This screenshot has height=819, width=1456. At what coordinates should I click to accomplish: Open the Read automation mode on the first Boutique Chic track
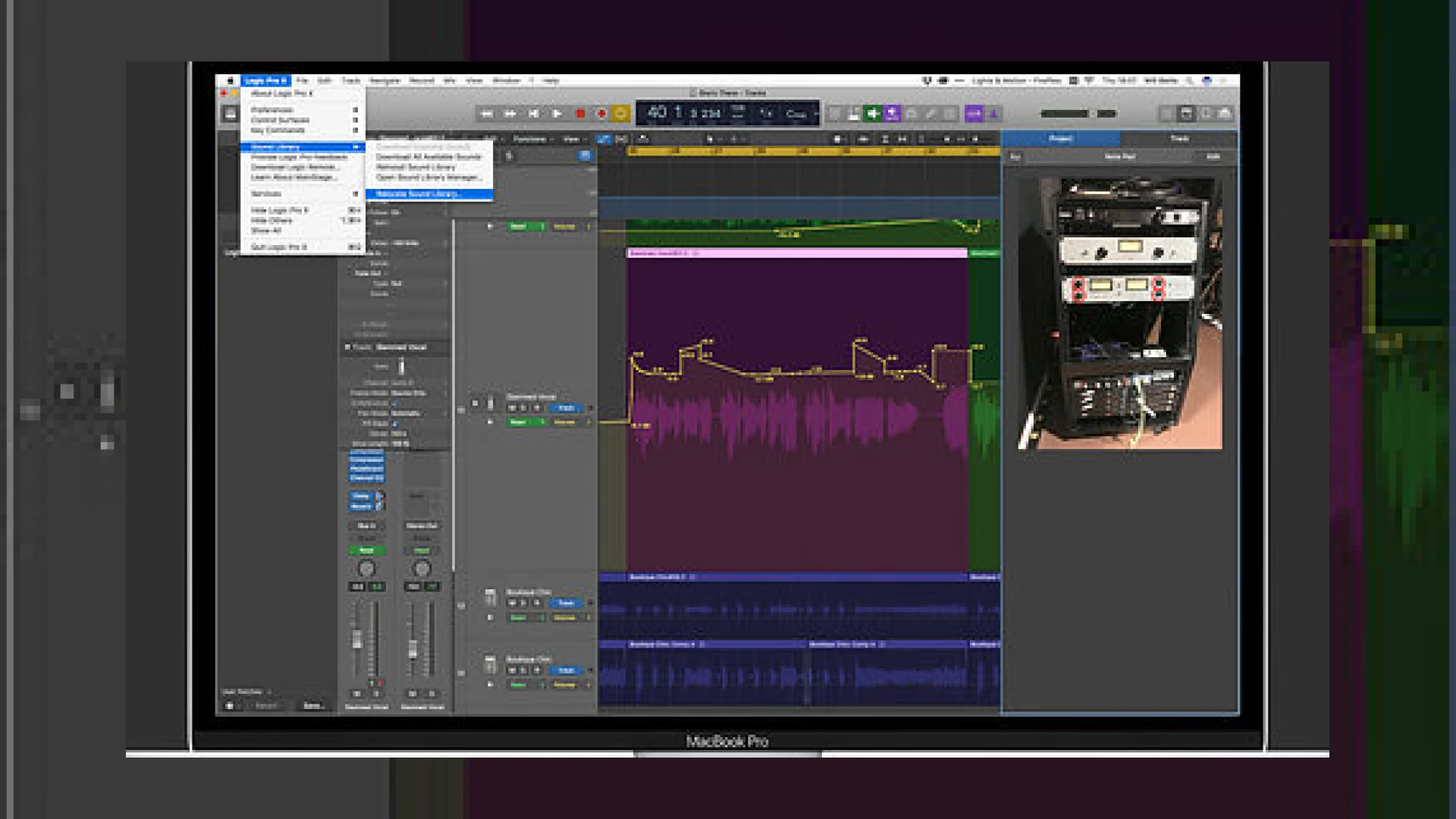[526, 617]
